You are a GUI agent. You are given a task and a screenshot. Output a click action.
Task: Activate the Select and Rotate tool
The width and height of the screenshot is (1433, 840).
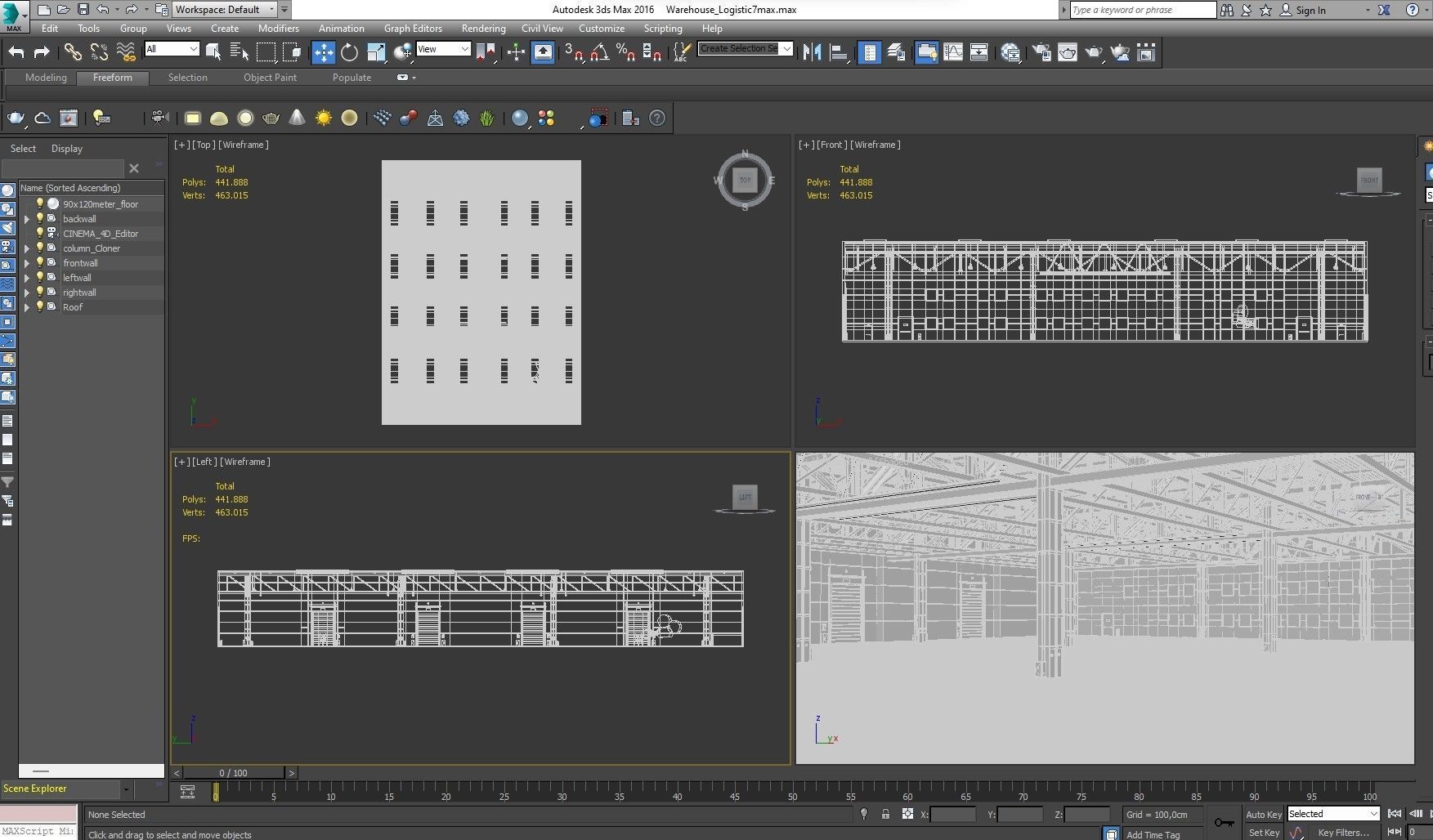click(x=349, y=52)
